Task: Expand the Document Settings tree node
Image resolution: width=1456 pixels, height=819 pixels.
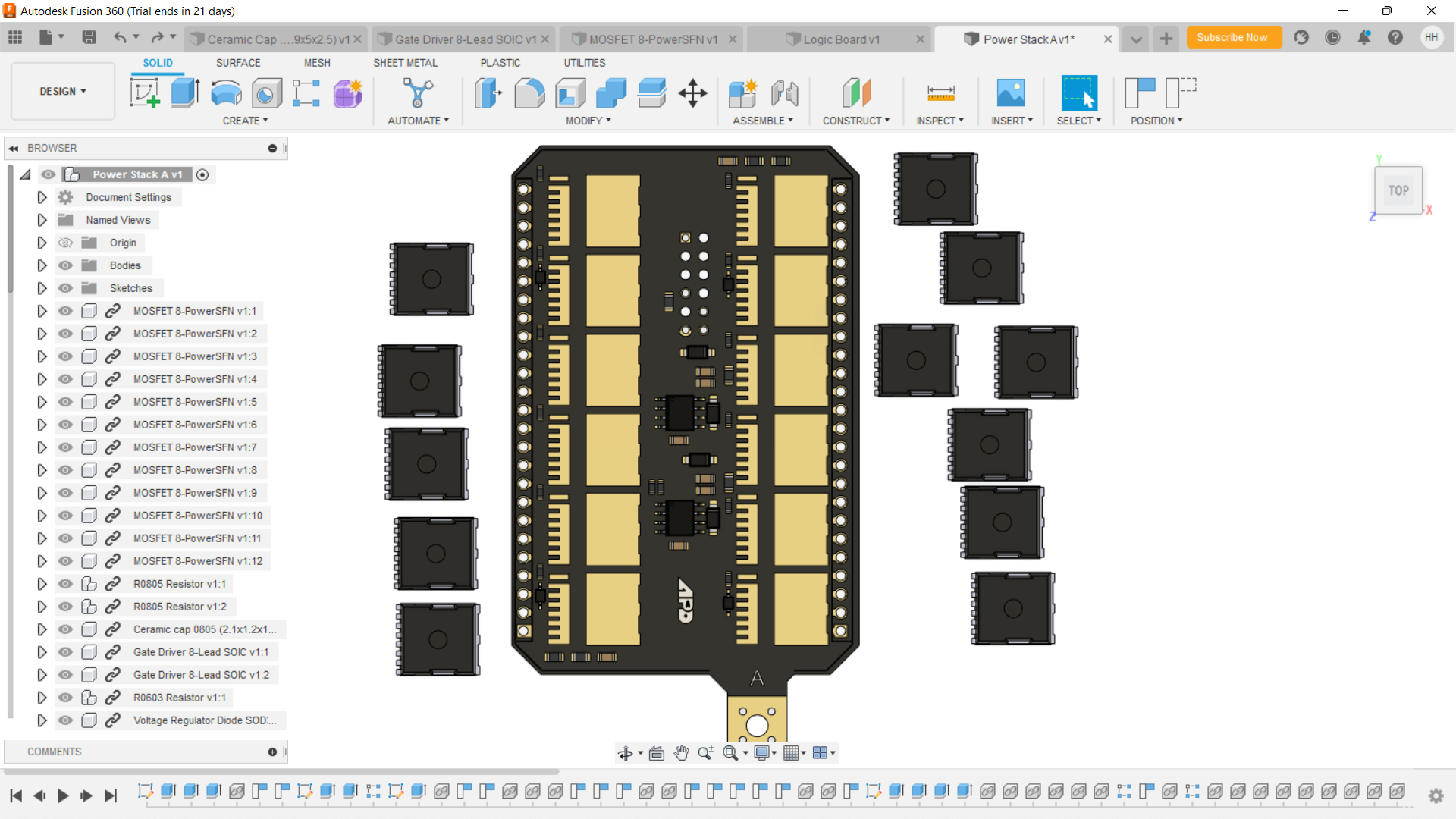Action: (42, 197)
